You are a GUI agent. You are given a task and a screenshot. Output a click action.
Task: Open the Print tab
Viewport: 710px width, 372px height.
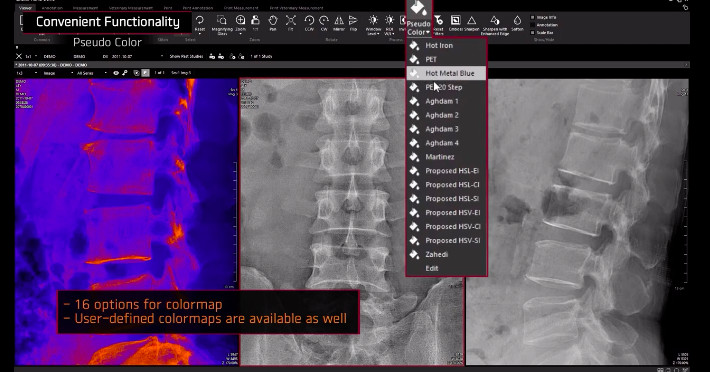pyautogui.click(x=168, y=8)
